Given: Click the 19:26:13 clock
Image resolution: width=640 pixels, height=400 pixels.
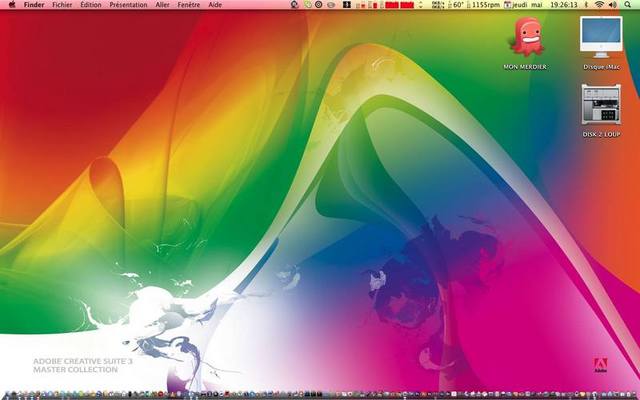Looking at the screenshot, I should click(564, 5).
